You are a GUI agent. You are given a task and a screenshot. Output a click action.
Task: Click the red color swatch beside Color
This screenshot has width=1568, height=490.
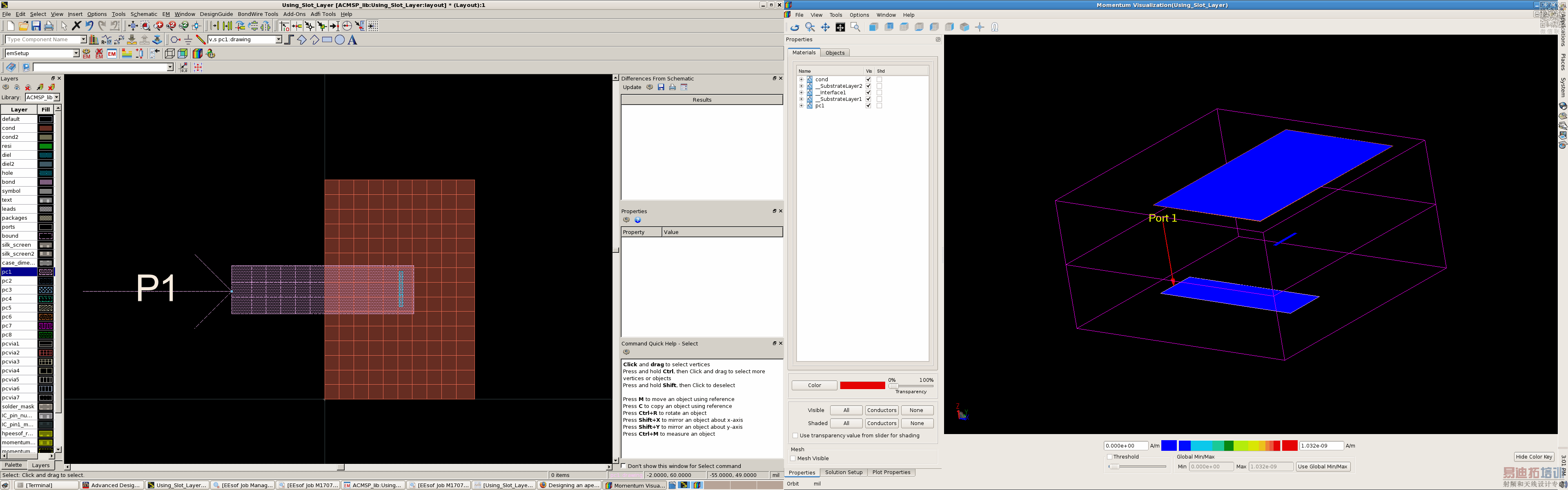pos(862,385)
